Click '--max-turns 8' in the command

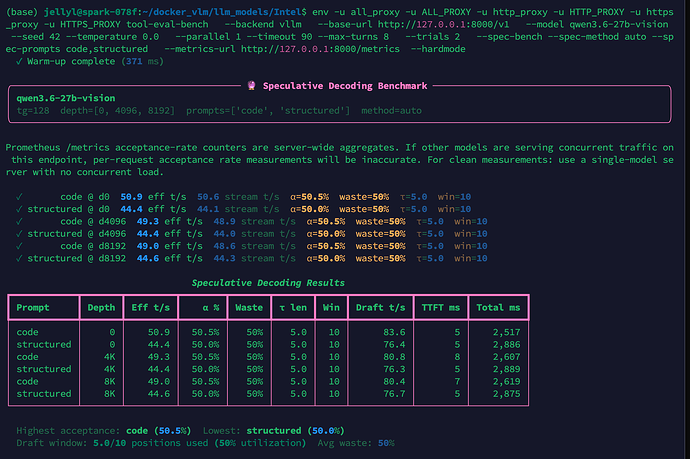click(353, 37)
